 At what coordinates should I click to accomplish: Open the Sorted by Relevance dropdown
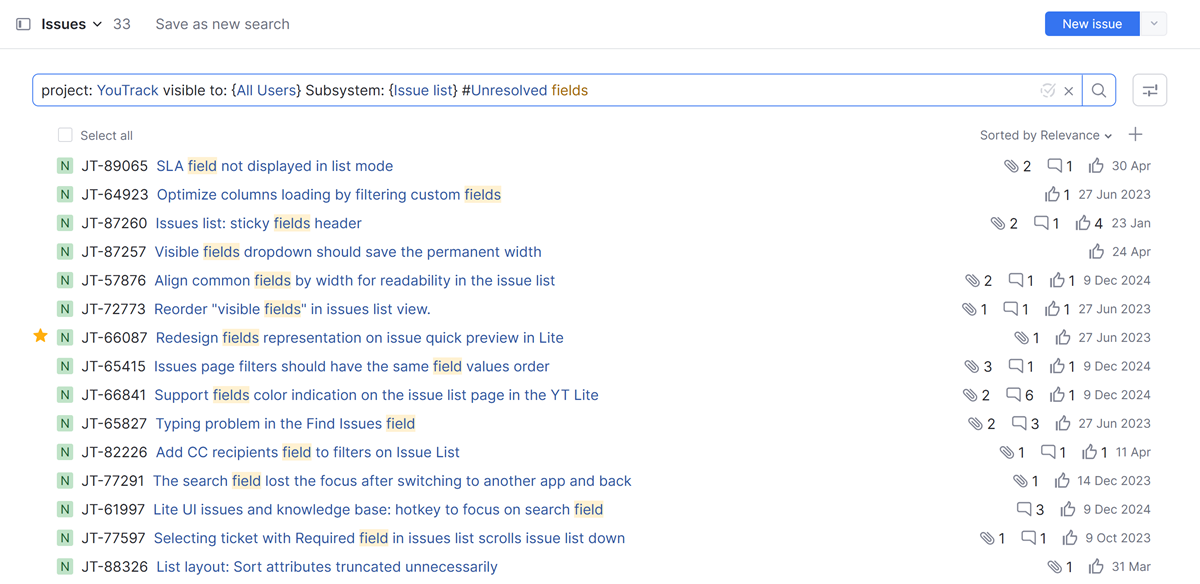point(1043,134)
